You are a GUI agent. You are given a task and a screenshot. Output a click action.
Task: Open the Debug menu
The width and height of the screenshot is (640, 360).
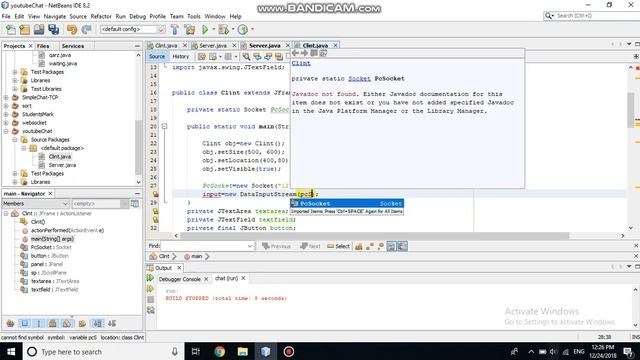tap(138, 16)
